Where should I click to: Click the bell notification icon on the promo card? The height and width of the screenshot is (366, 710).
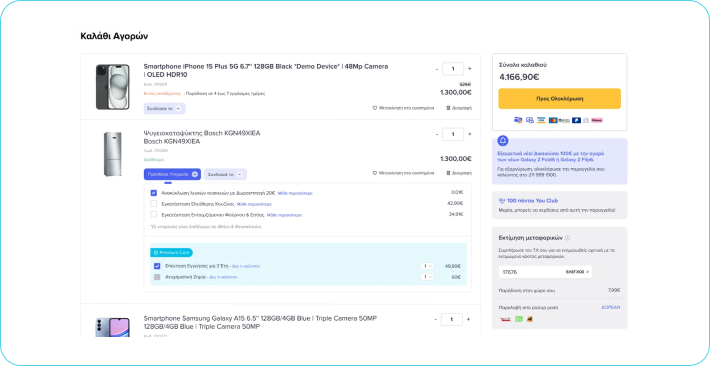(x=503, y=140)
